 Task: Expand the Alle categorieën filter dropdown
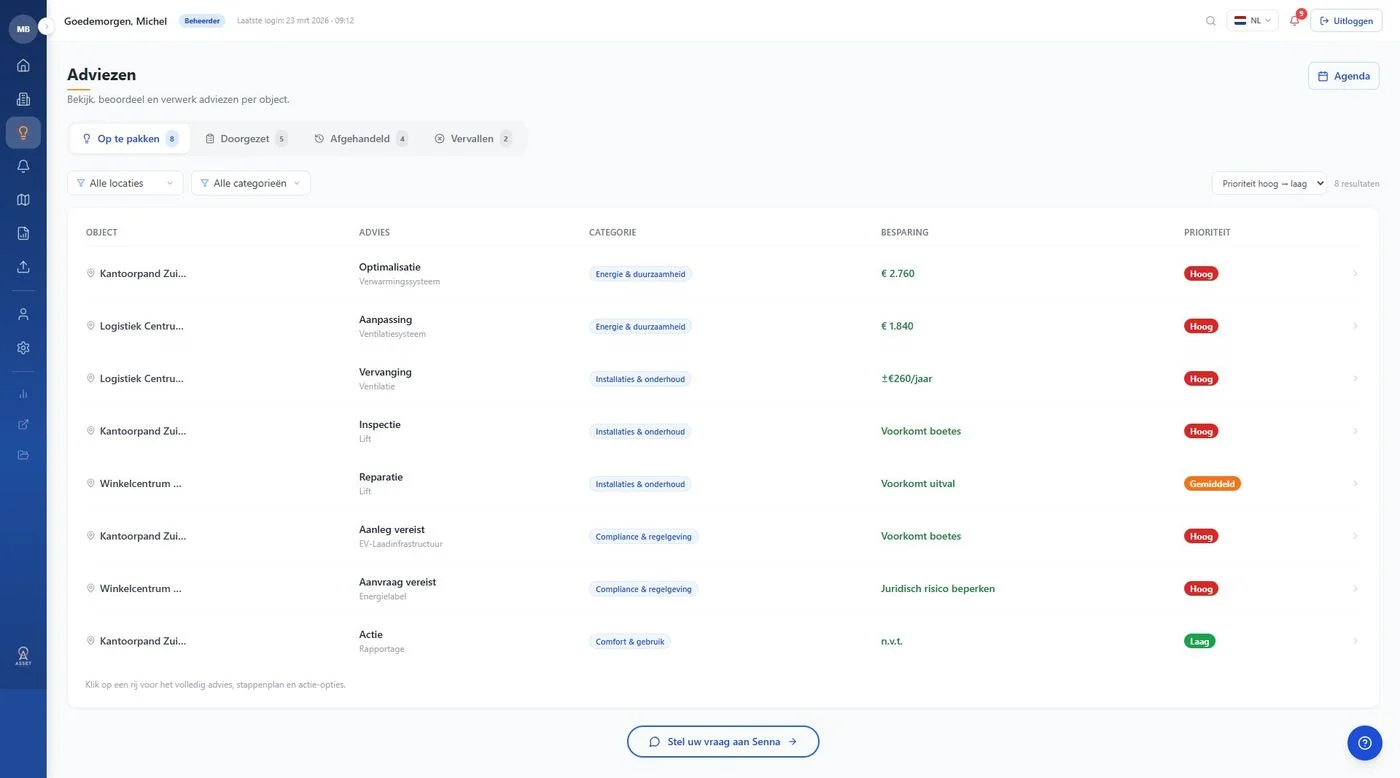[x=250, y=183]
